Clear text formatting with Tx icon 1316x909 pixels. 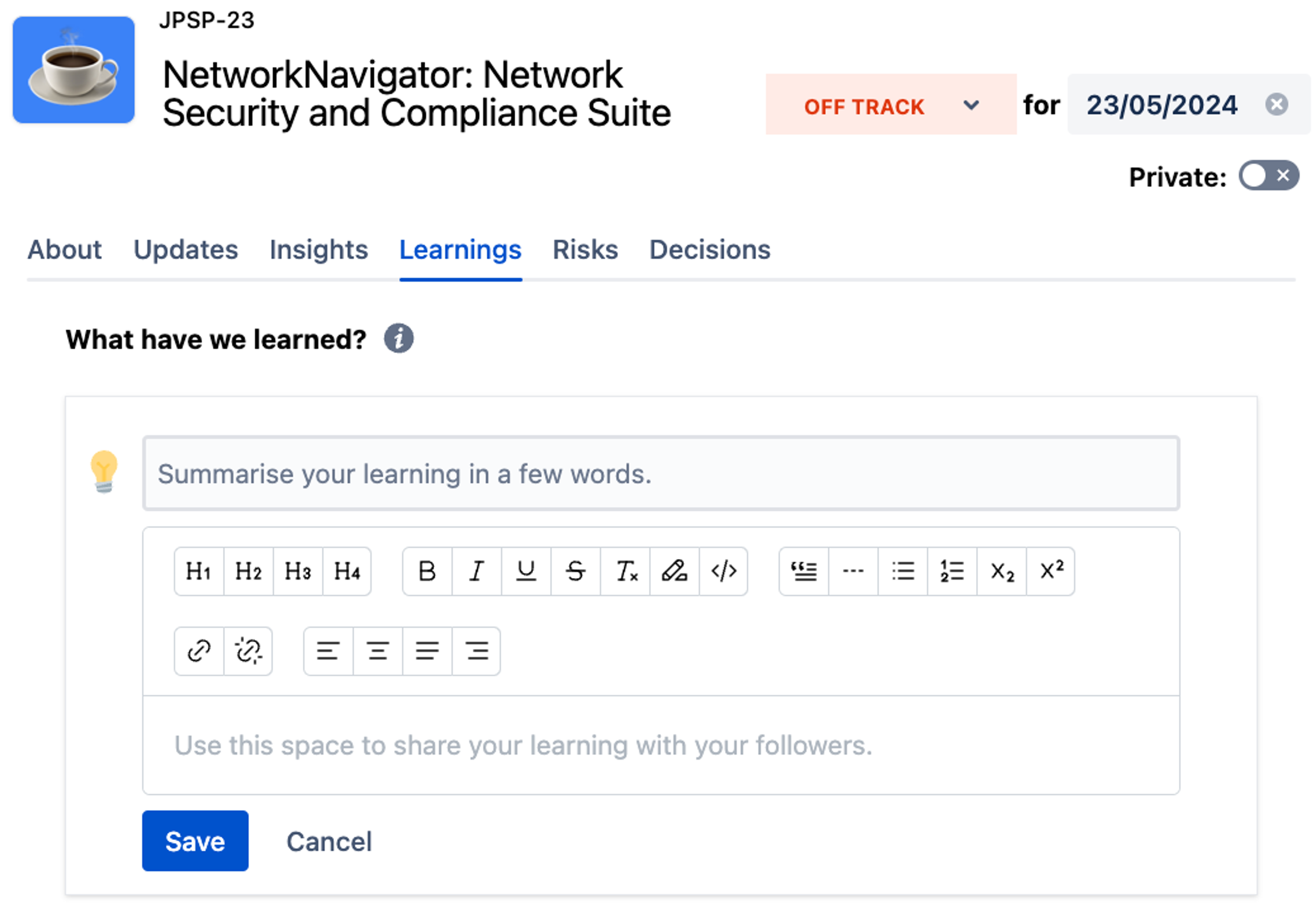pos(625,571)
